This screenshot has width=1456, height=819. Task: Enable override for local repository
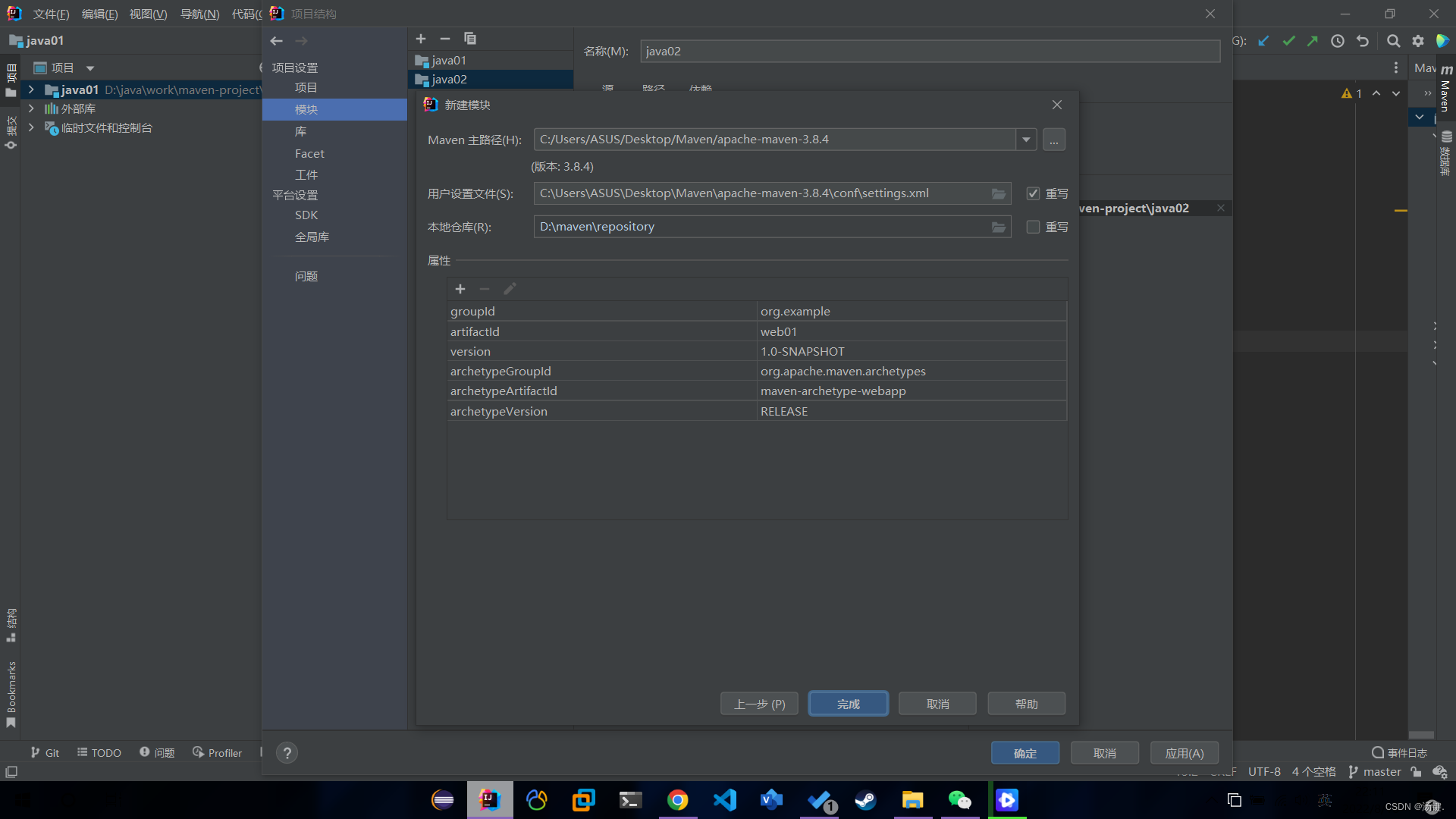click(x=1033, y=227)
